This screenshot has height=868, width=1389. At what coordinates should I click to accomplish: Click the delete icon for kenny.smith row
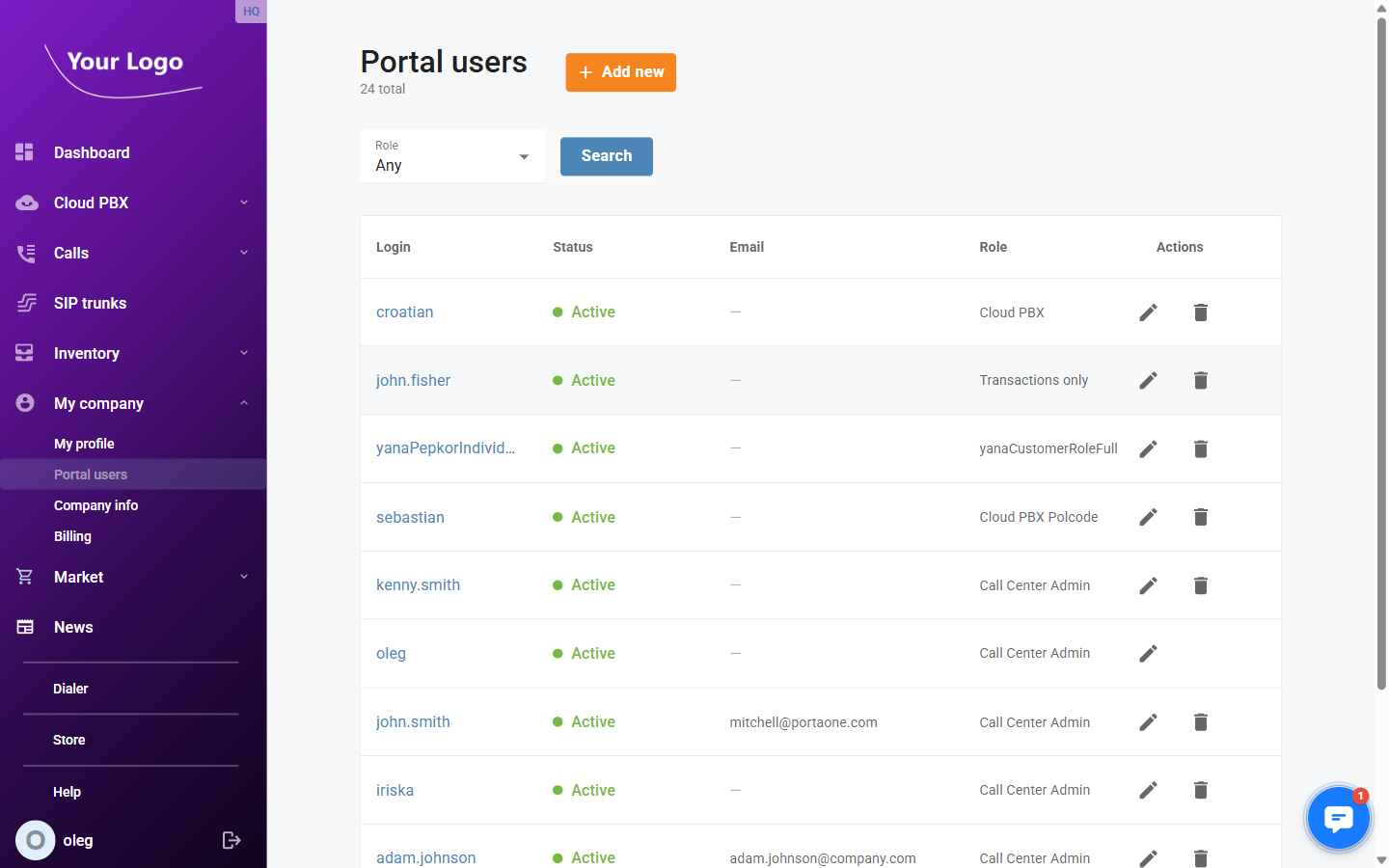coord(1200,585)
